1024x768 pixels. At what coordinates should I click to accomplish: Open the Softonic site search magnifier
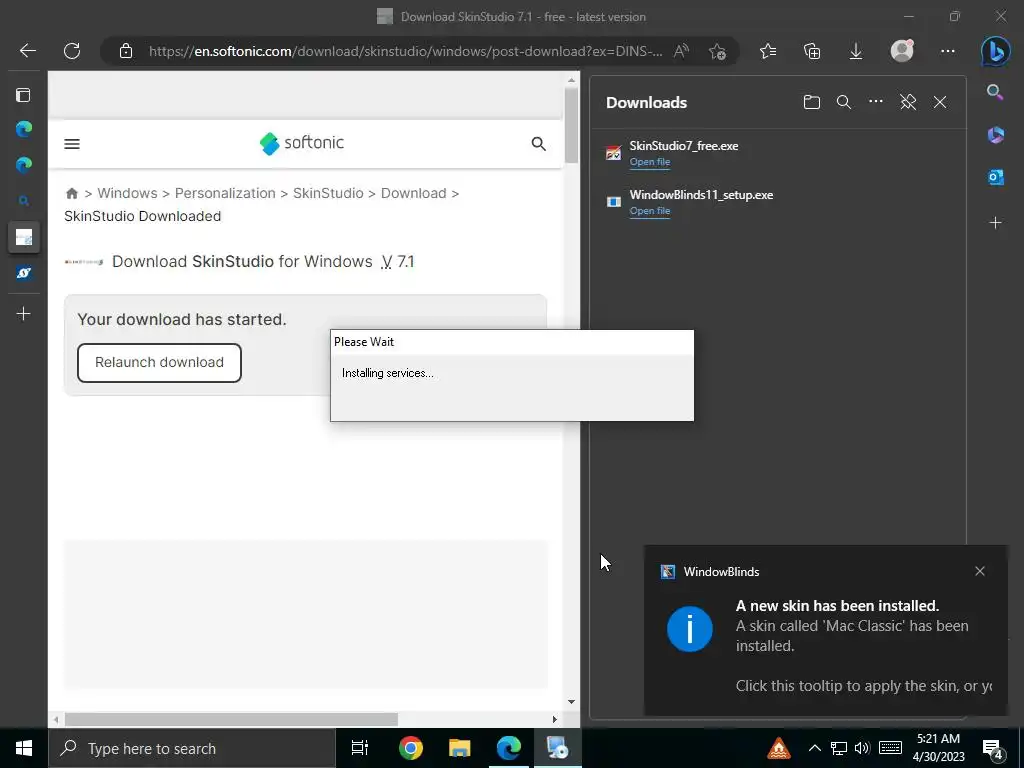click(538, 144)
